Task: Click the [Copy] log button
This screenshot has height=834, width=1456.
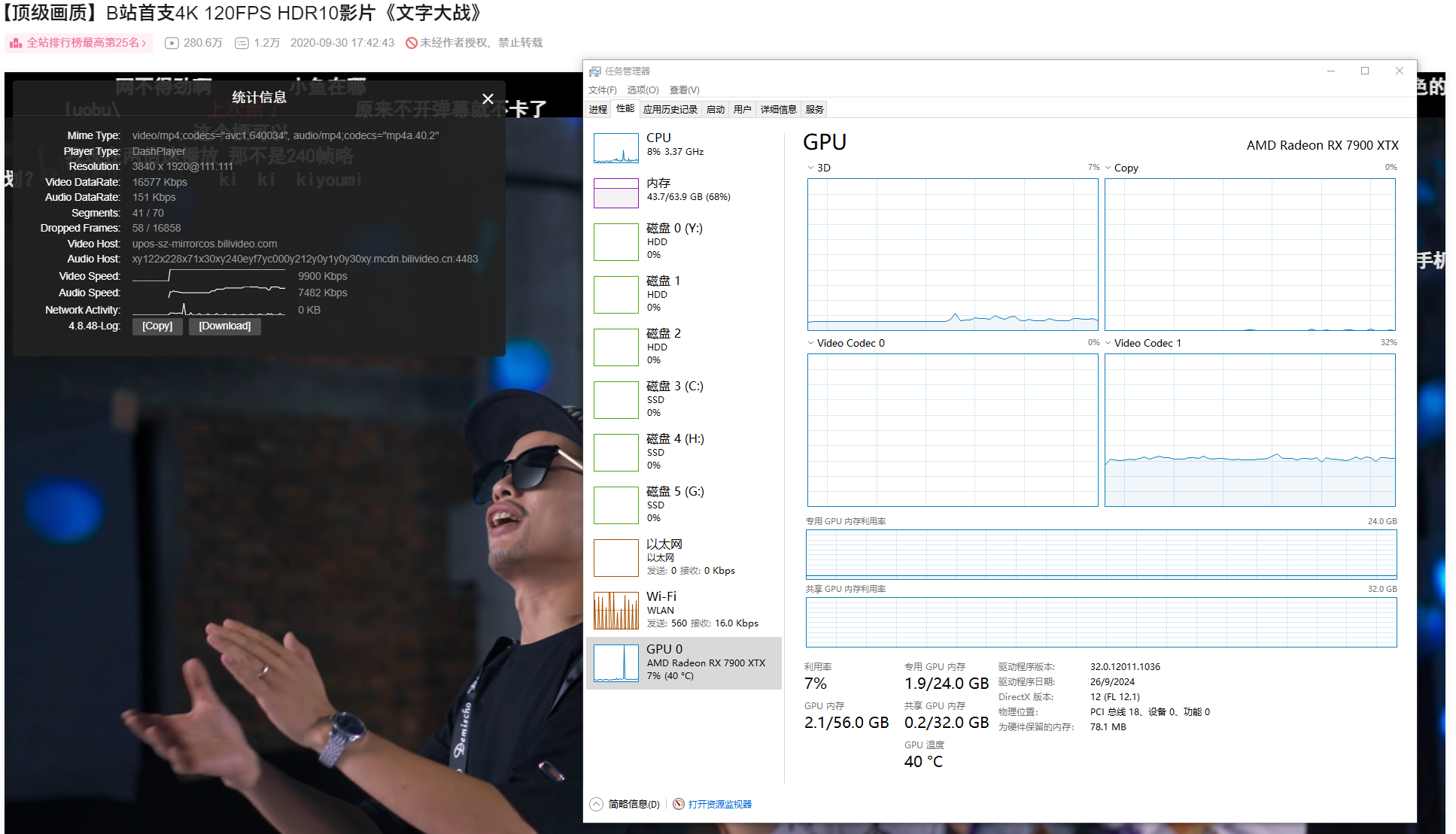Action: (x=157, y=326)
